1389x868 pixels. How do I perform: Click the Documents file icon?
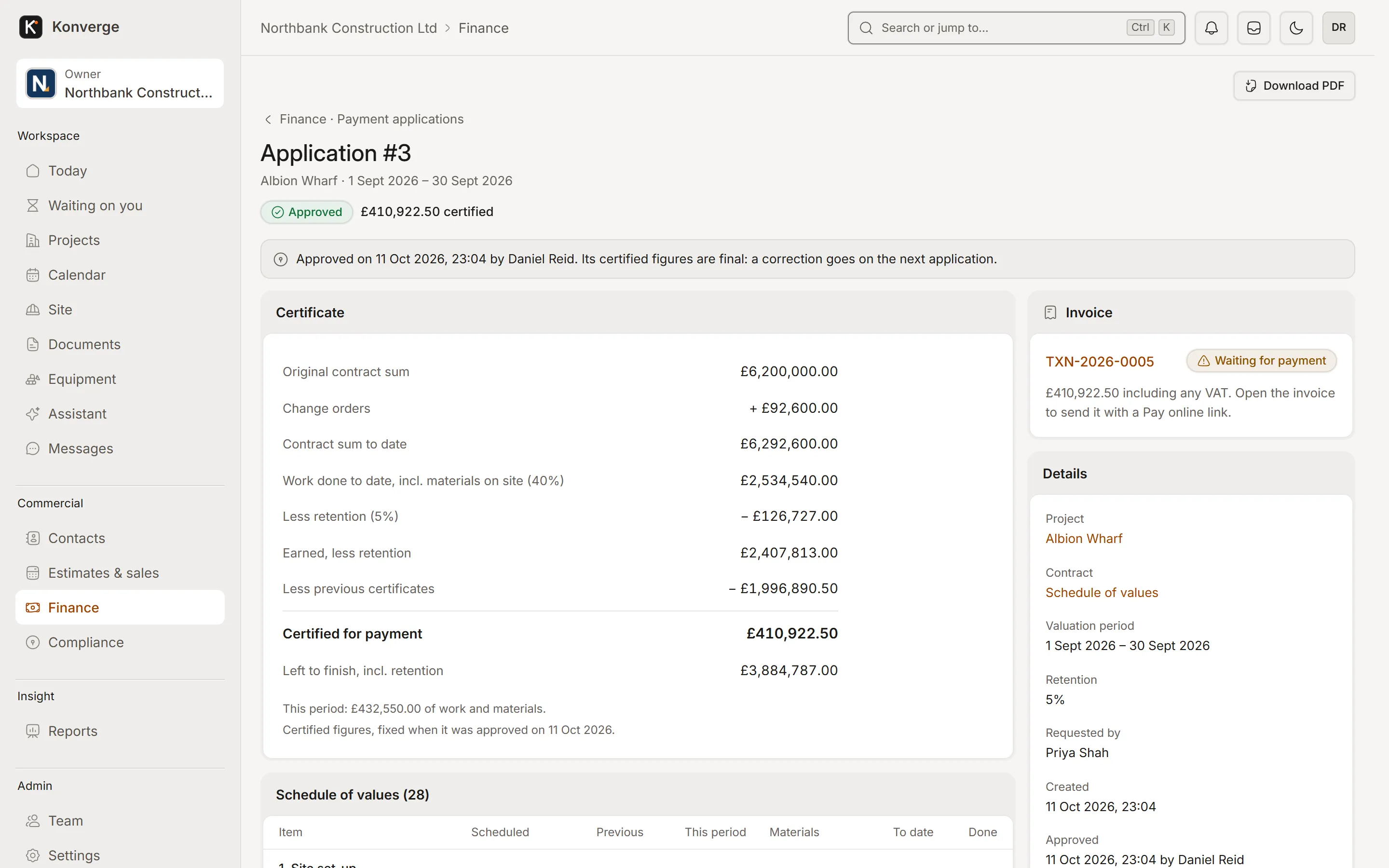[33, 344]
